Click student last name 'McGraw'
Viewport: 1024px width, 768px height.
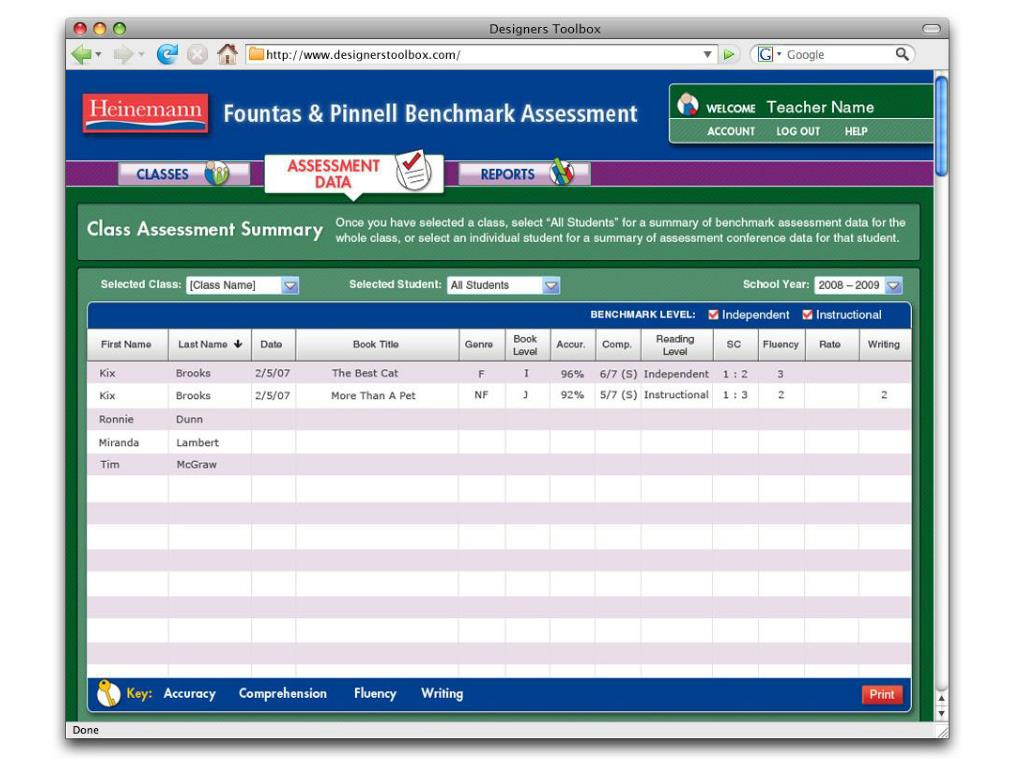click(x=196, y=464)
